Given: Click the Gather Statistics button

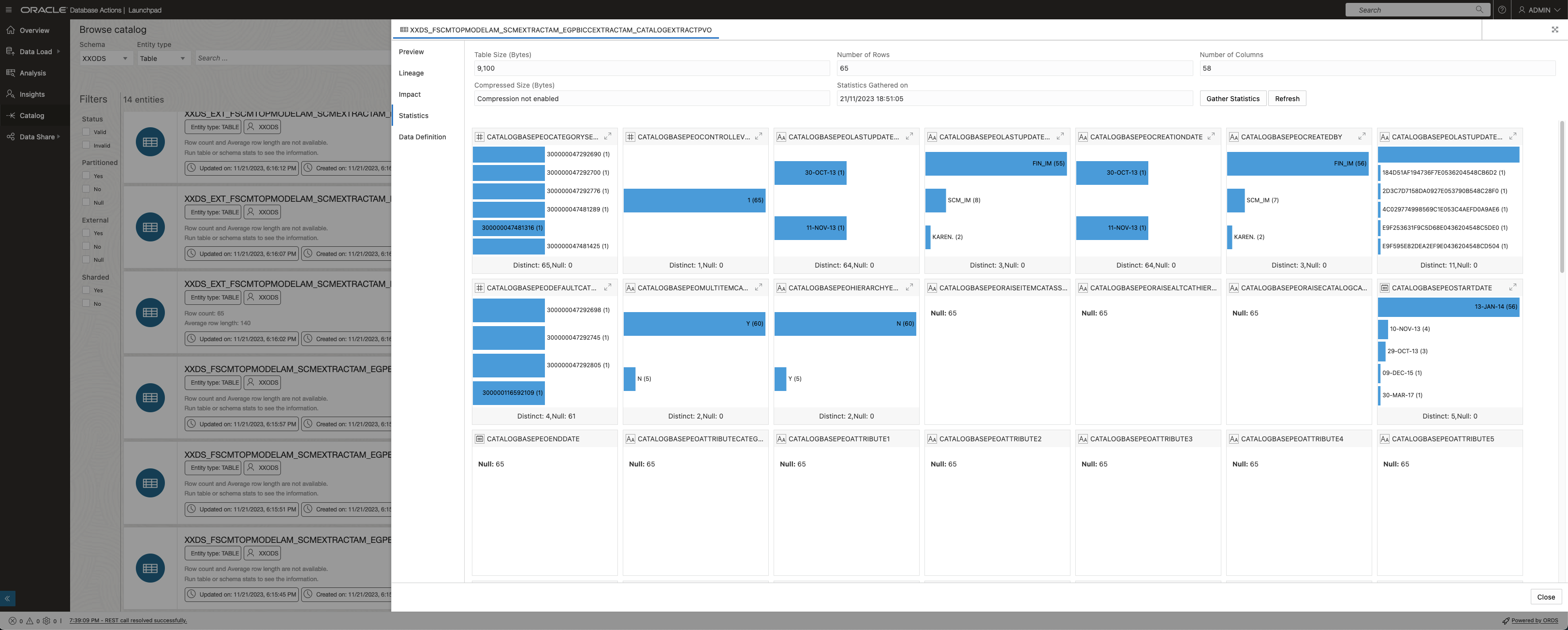Looking at the screenshot, I should (x=1232, y=99).
